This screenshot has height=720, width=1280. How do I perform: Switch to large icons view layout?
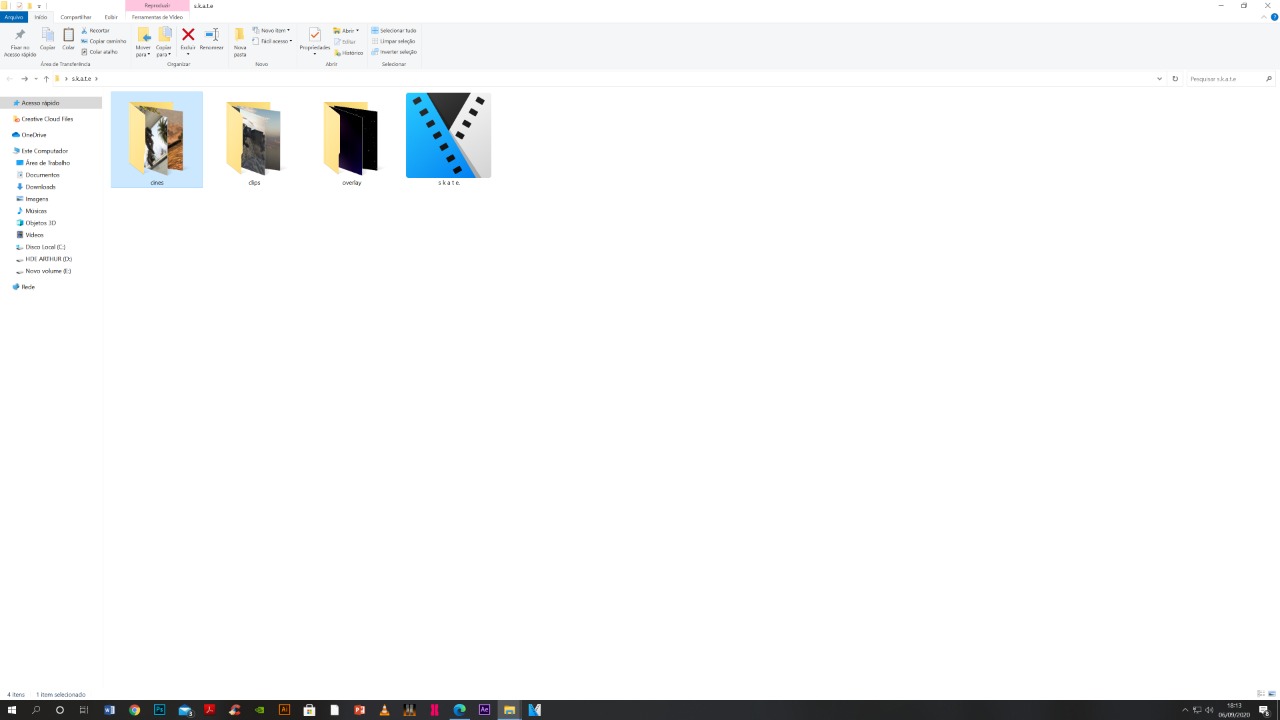point(1271,694)
